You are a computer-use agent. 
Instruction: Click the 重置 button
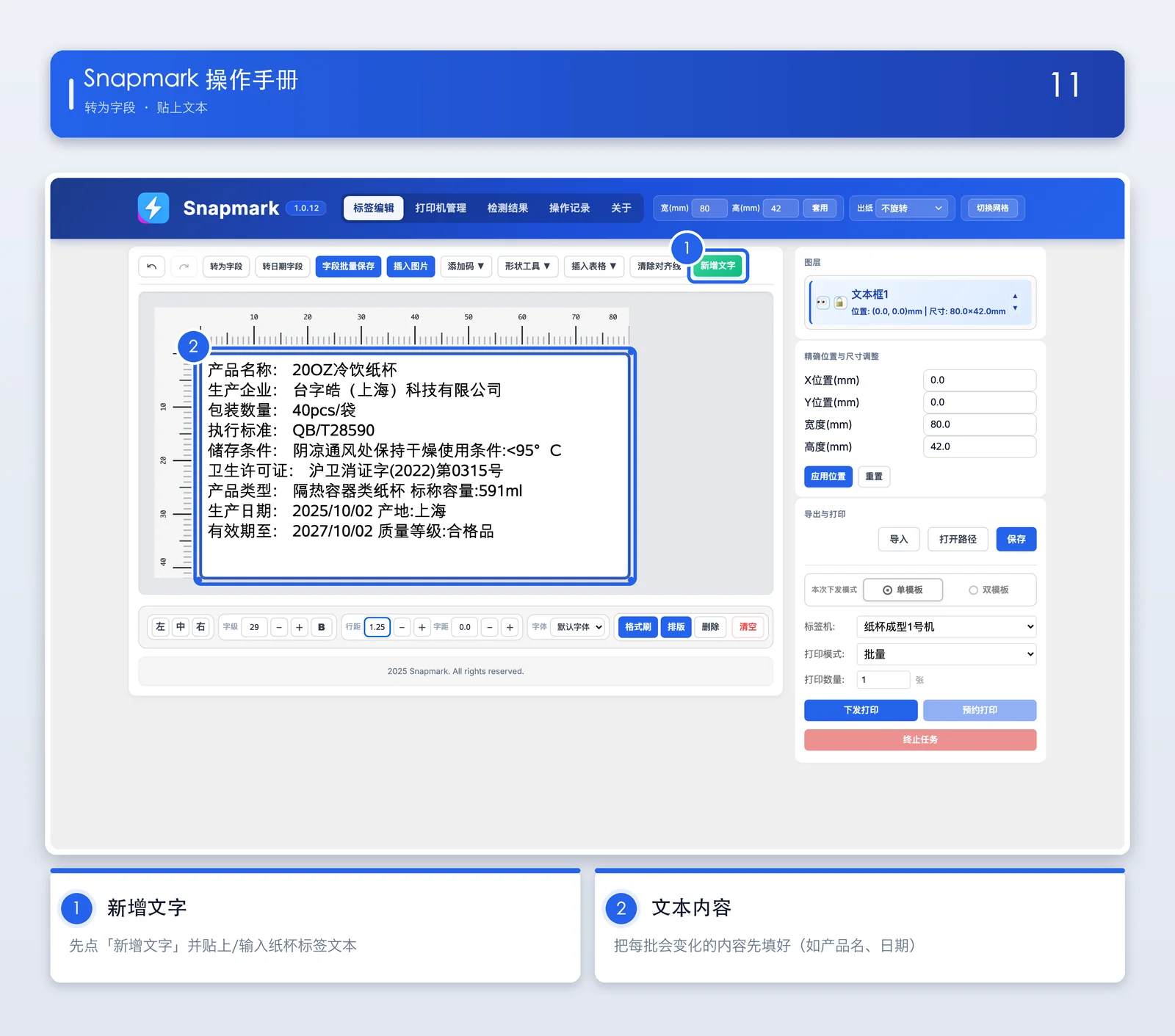coord(874,477)
